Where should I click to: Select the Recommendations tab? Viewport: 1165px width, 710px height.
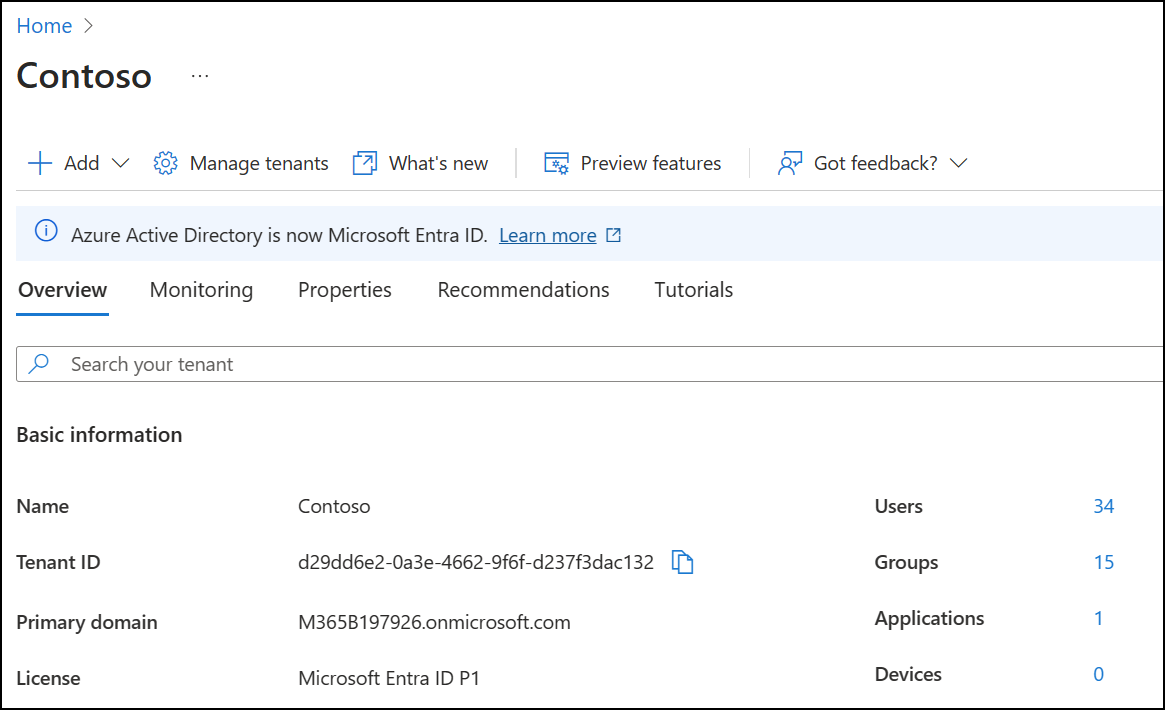click(x=523, y=290)
